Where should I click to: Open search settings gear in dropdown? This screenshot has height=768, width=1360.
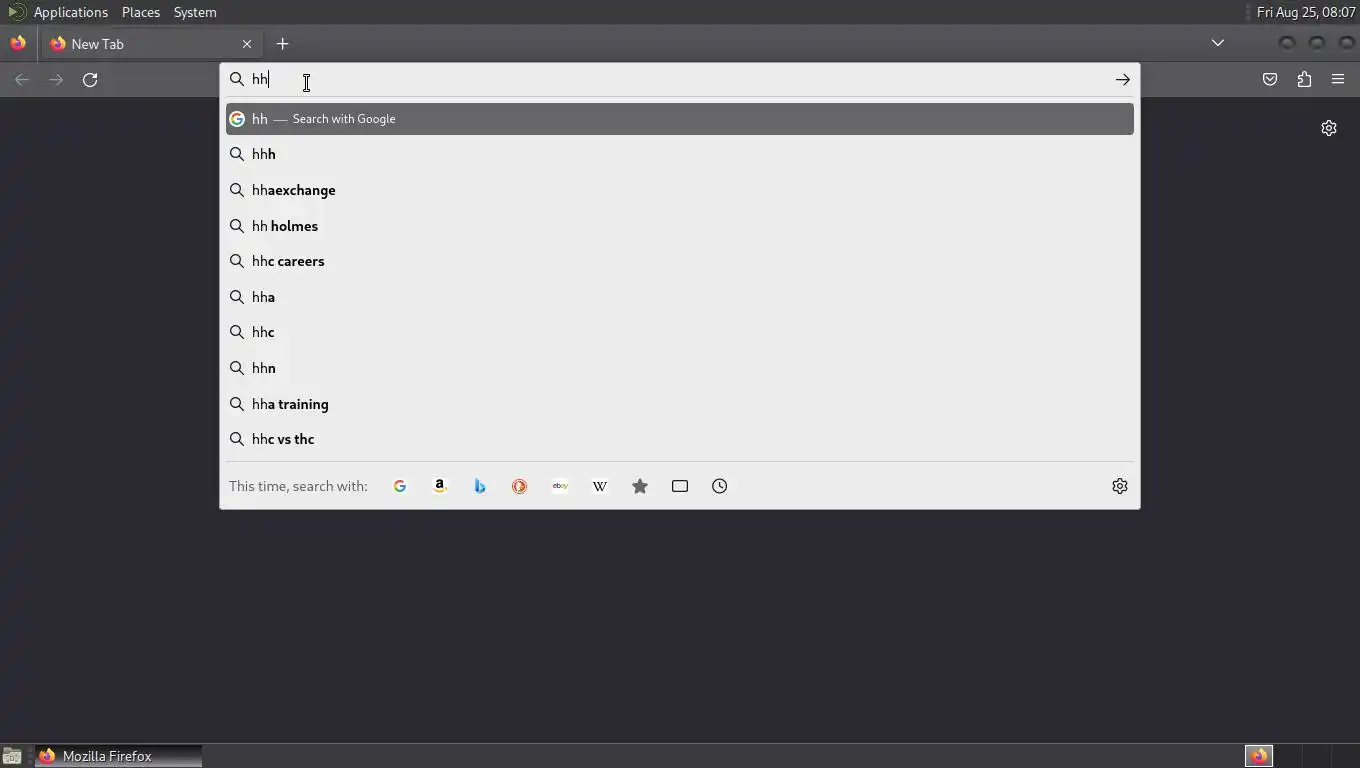[x=1120, y=486]
